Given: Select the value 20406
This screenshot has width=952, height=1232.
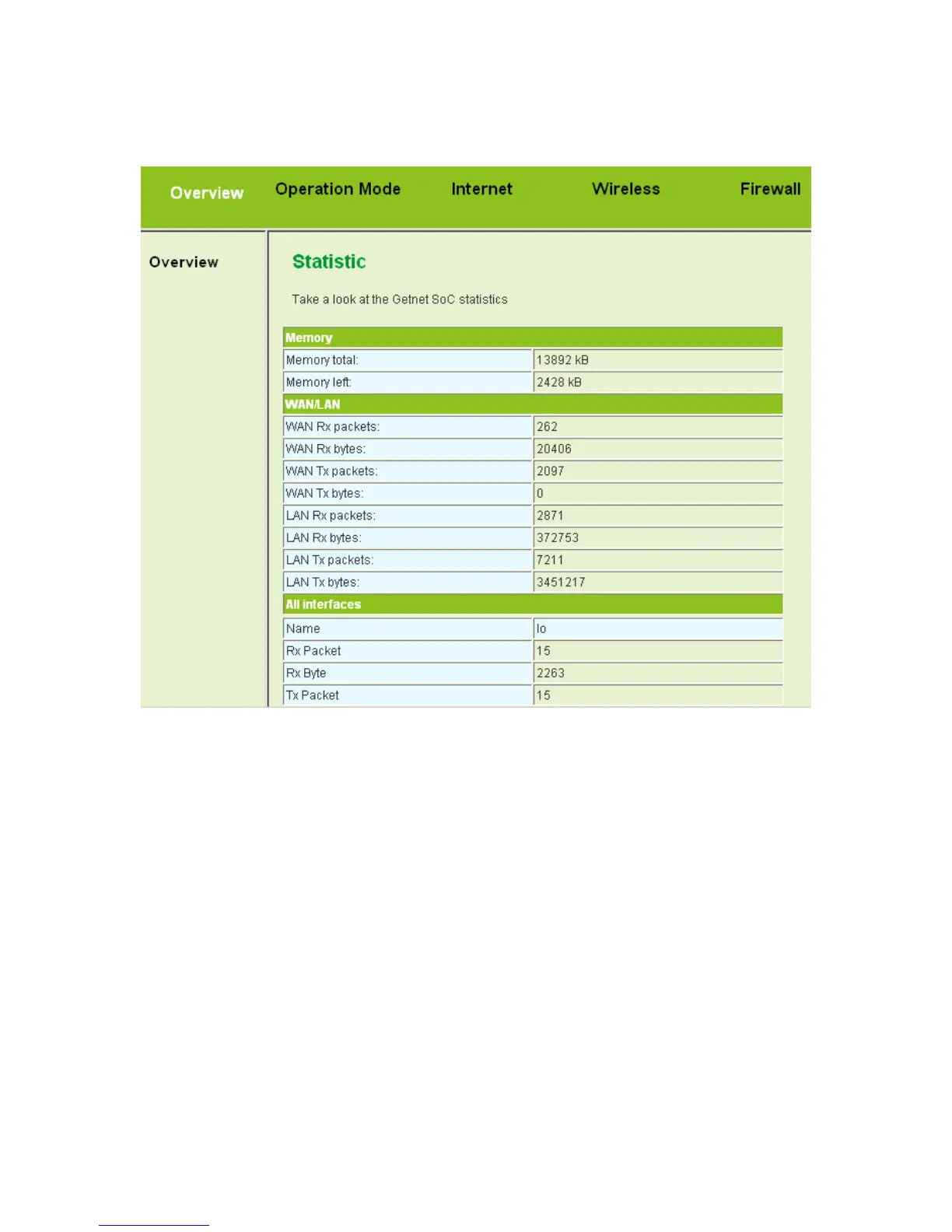Looking at the screenshot, I should [554, 449].
